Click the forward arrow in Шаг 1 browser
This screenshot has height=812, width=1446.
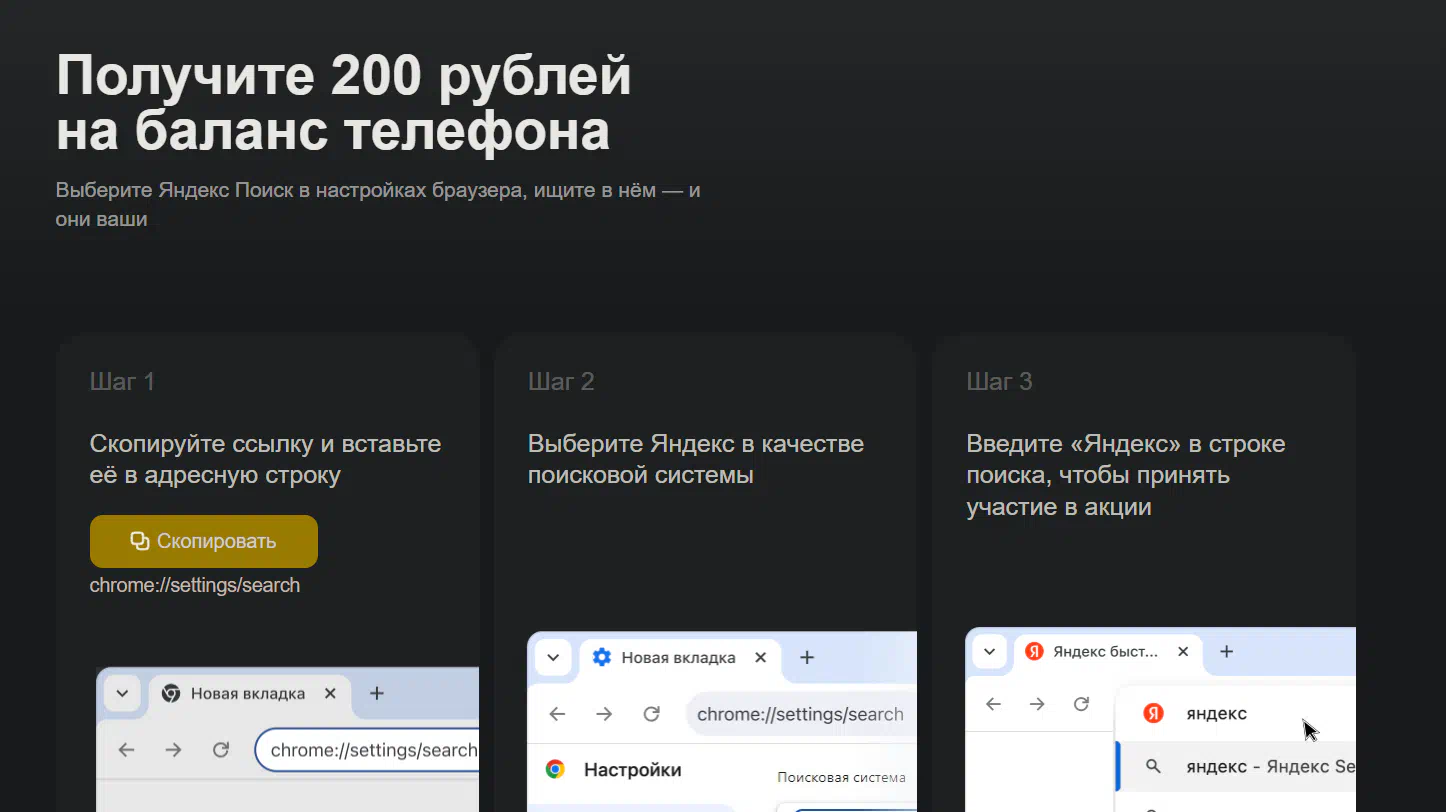[173, 749]
